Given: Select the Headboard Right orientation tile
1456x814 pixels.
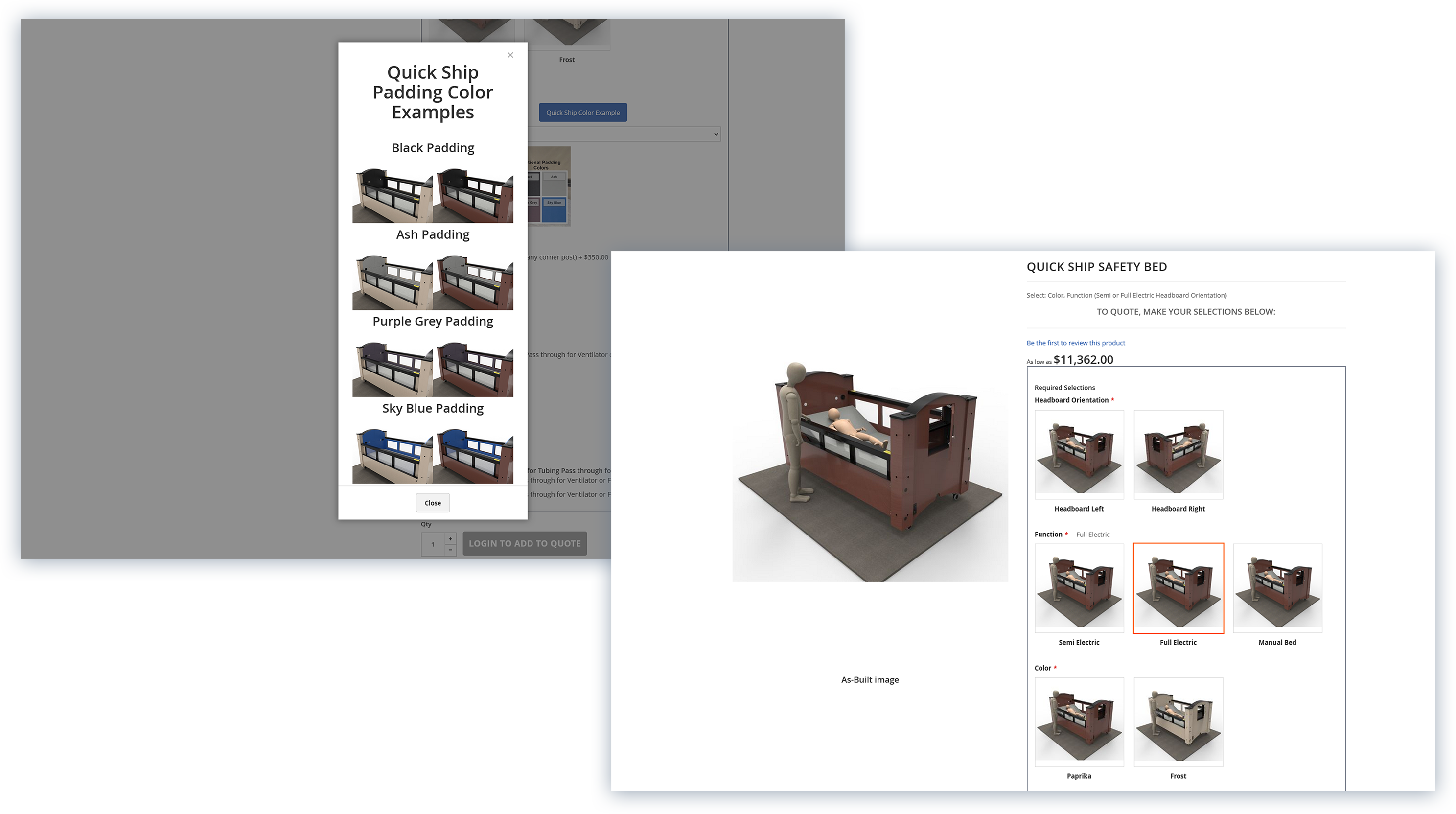Looking at the screenshot, I should pyautogui.click(x=1178, y=453).
